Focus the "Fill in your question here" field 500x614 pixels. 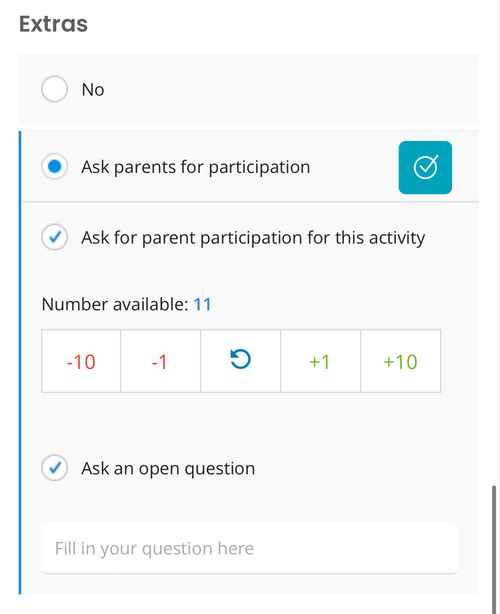coord(250,548)
